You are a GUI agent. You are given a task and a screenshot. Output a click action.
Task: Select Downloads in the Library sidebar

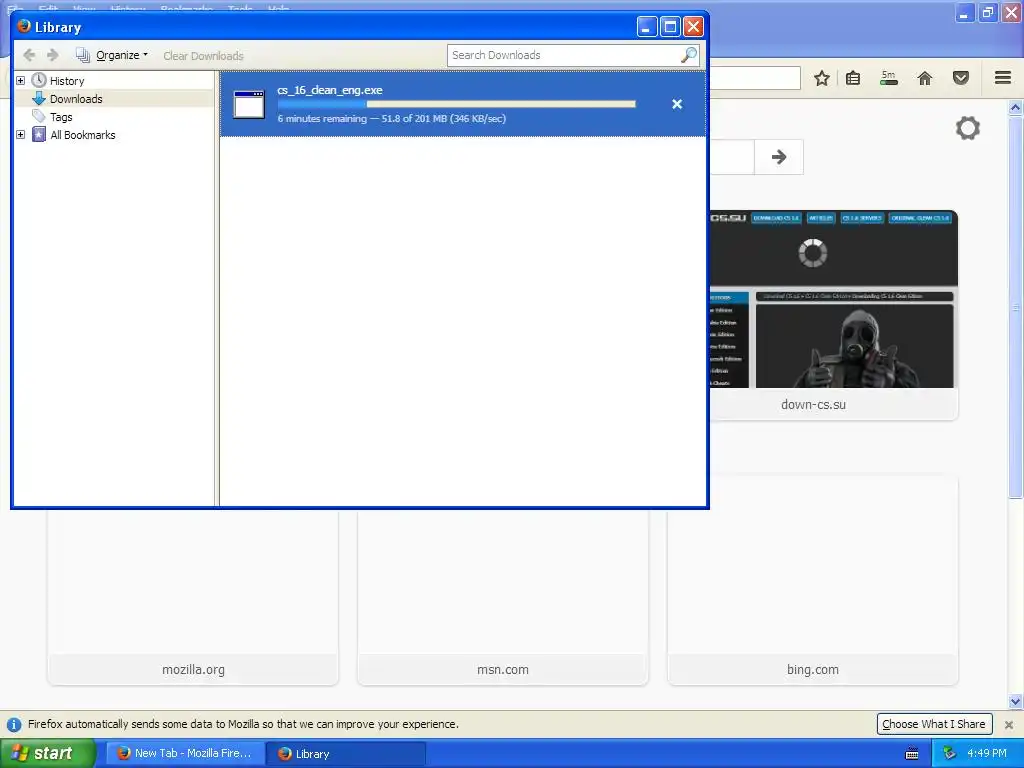76,99
